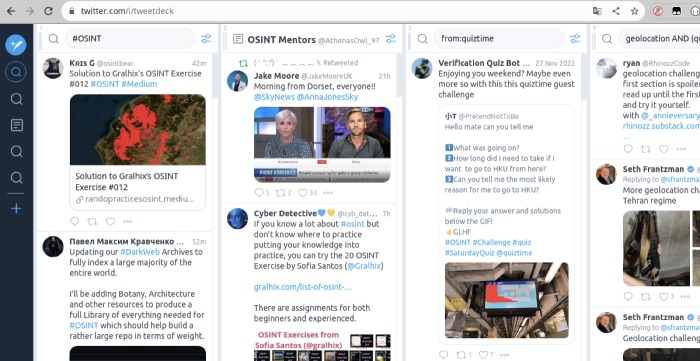This screenshot has height=361, width=700.
Task: Open more options on Jake Moore's tweet
Action: 328,193
